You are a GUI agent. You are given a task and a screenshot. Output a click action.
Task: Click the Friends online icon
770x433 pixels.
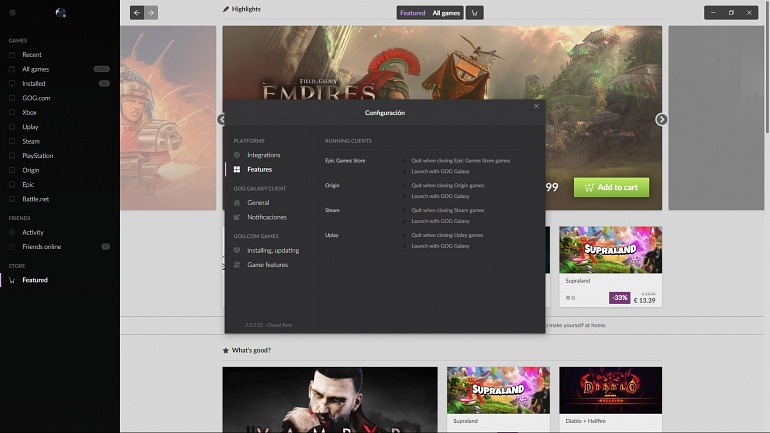pos(12,247)
